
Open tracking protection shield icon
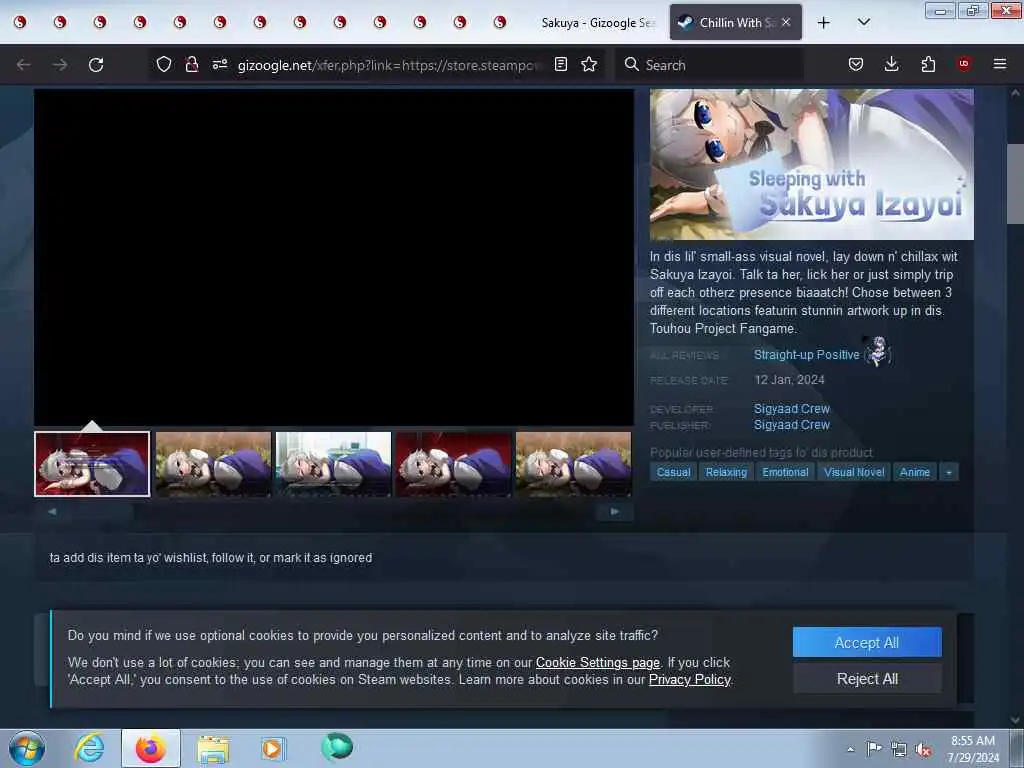pos(164,64)
